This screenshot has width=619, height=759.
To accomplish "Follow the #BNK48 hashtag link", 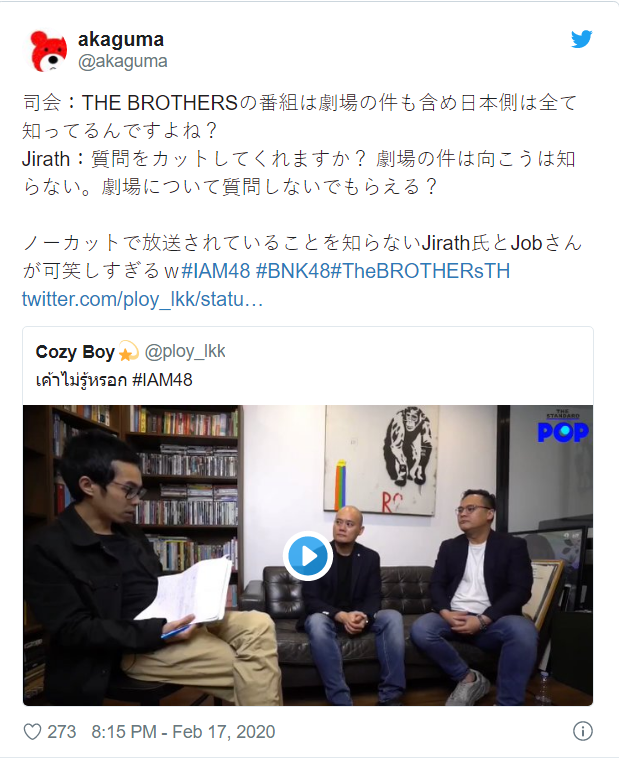I will (292, 271).
